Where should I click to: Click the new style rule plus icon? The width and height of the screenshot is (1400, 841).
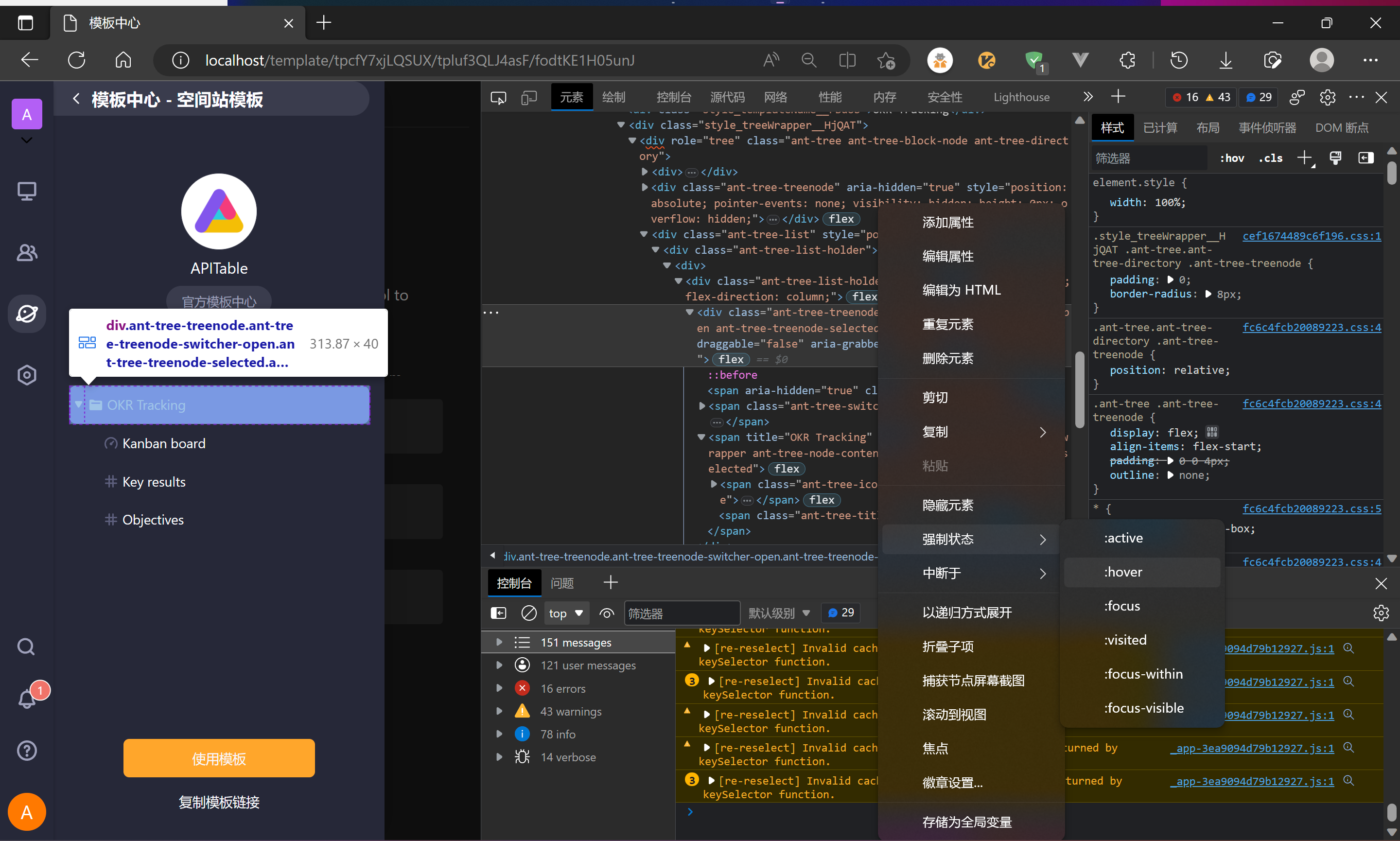pyautogui.click(x=1304, y=158)
